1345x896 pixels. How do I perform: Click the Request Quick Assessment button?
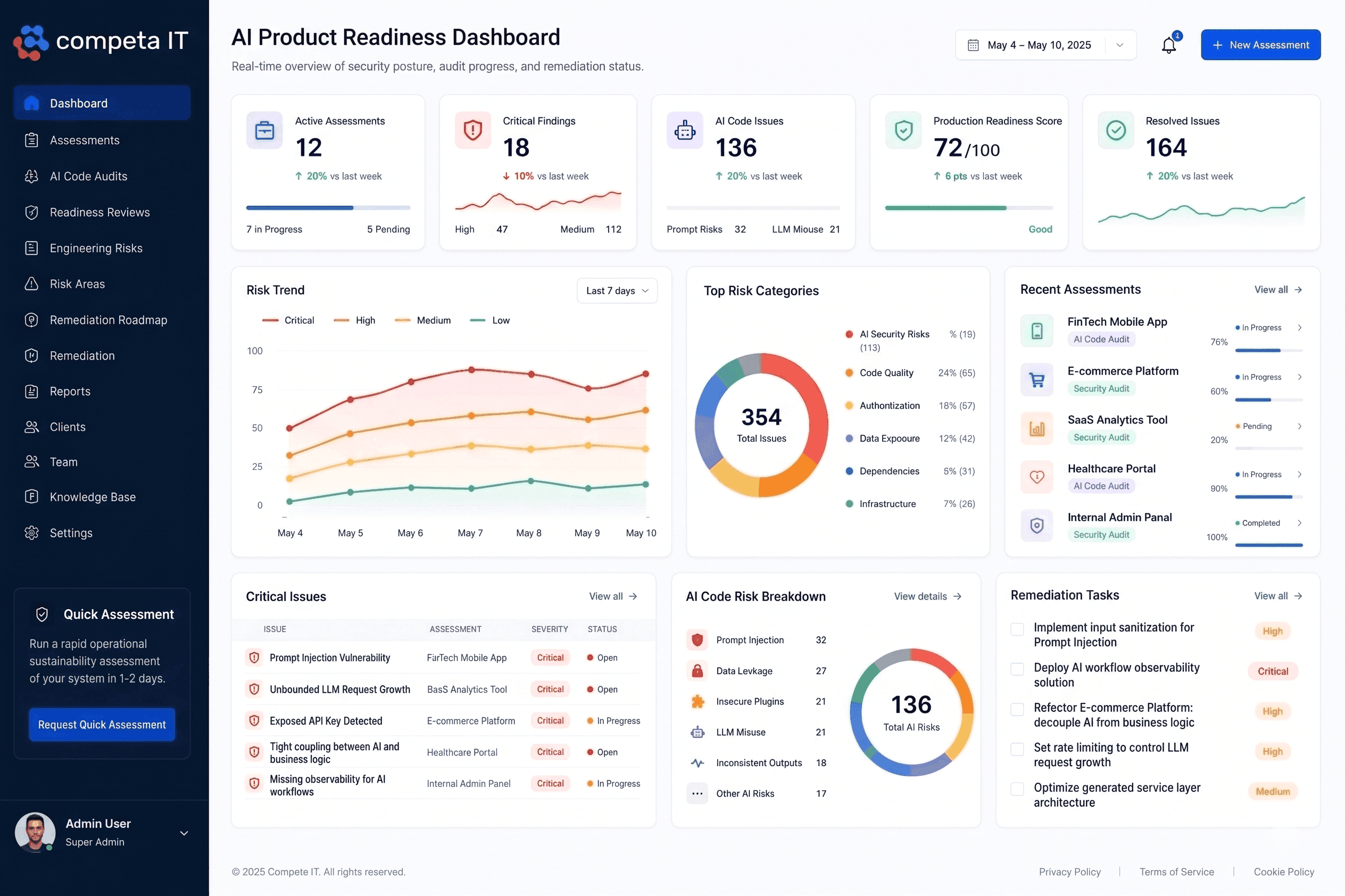(102, 725)
